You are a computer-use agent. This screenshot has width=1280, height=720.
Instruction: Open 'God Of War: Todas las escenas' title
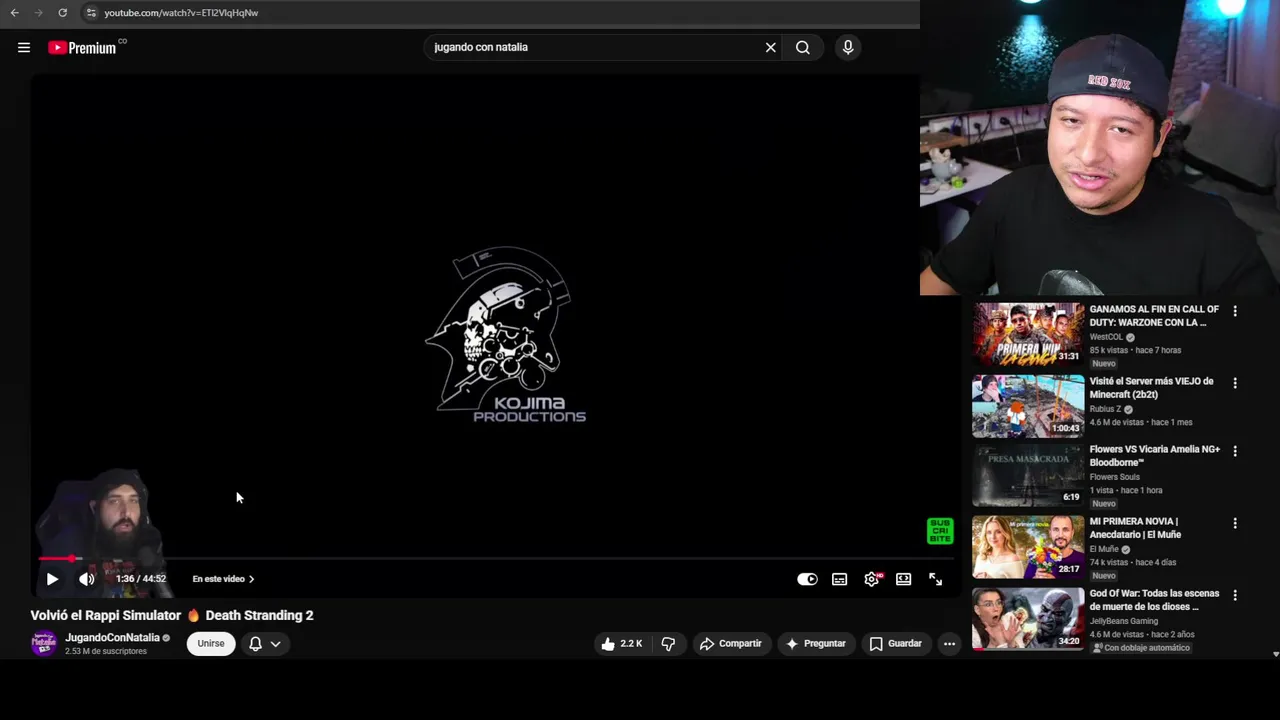(1154, 600)
